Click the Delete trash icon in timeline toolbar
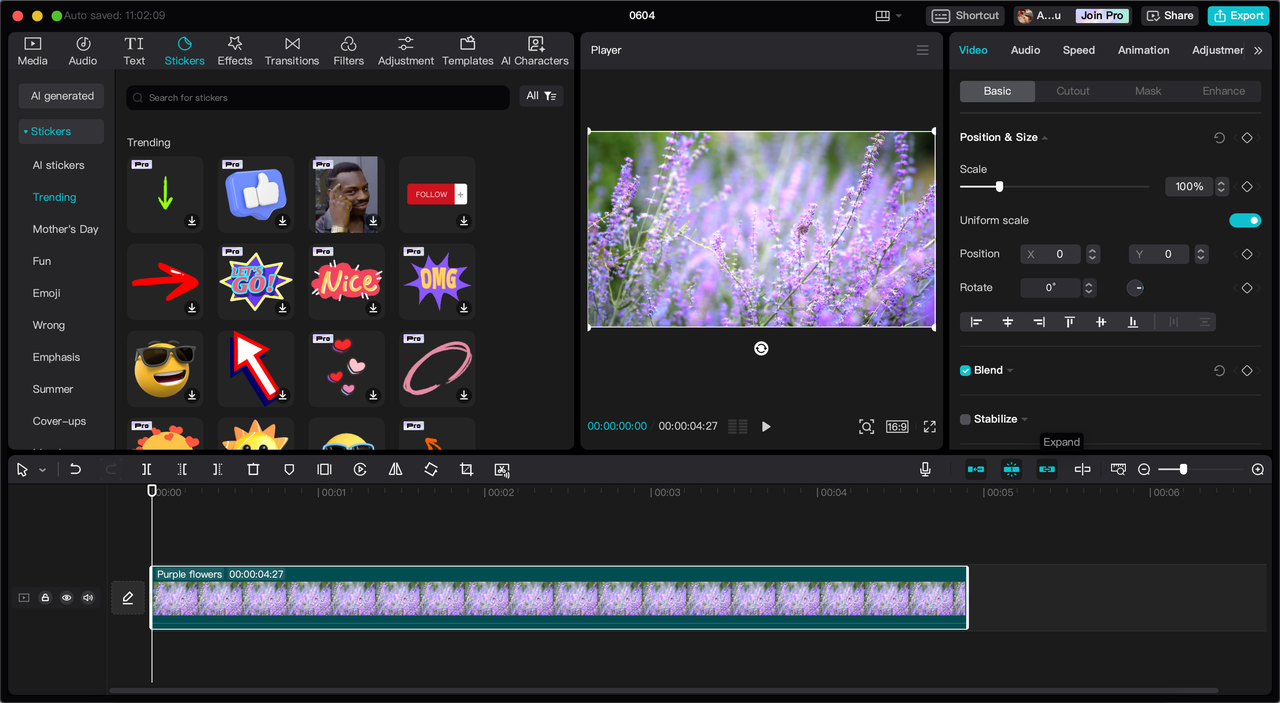1280x703 pixels. coord(253,469)
